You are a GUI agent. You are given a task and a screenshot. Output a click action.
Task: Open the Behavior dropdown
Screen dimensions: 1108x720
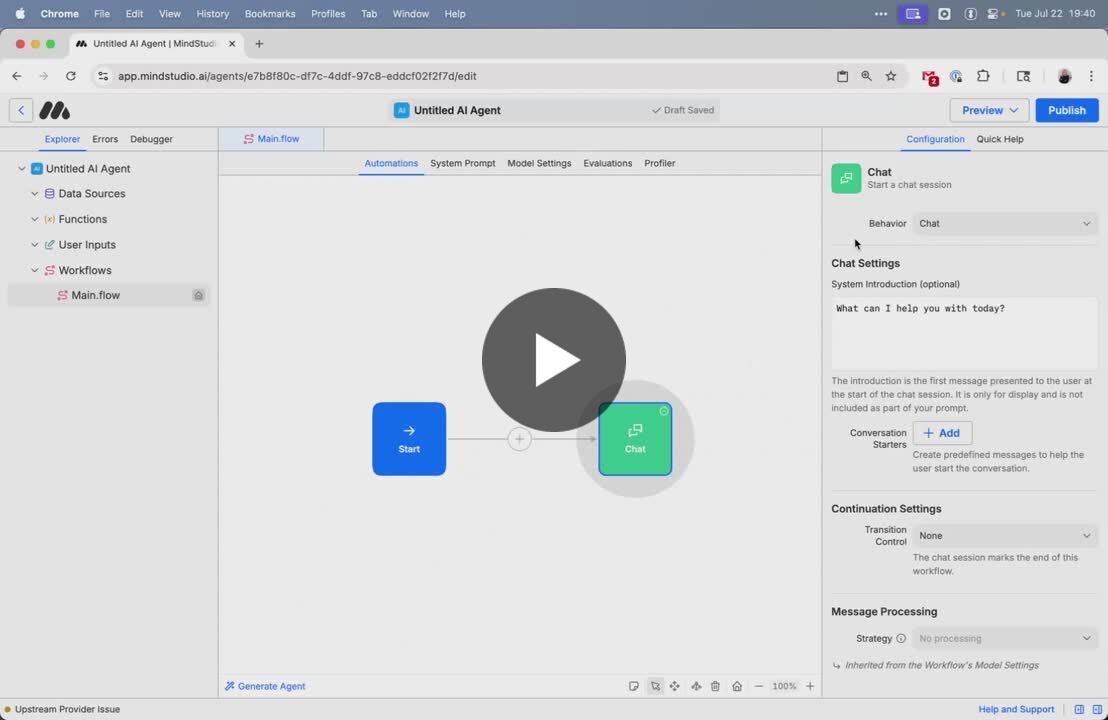1004,223
